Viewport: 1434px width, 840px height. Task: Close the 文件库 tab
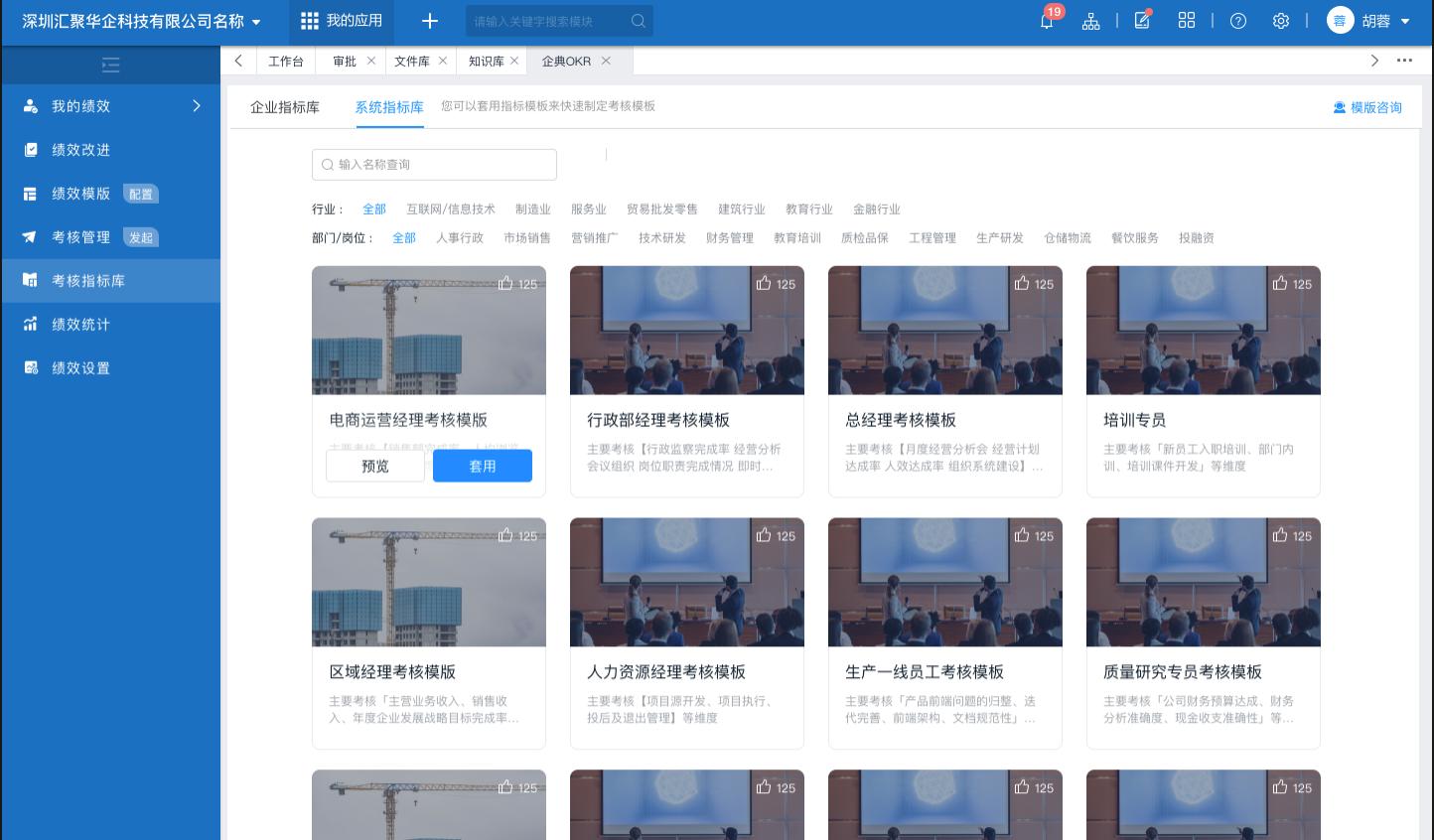pyautogui.click(x=443, y=61)
